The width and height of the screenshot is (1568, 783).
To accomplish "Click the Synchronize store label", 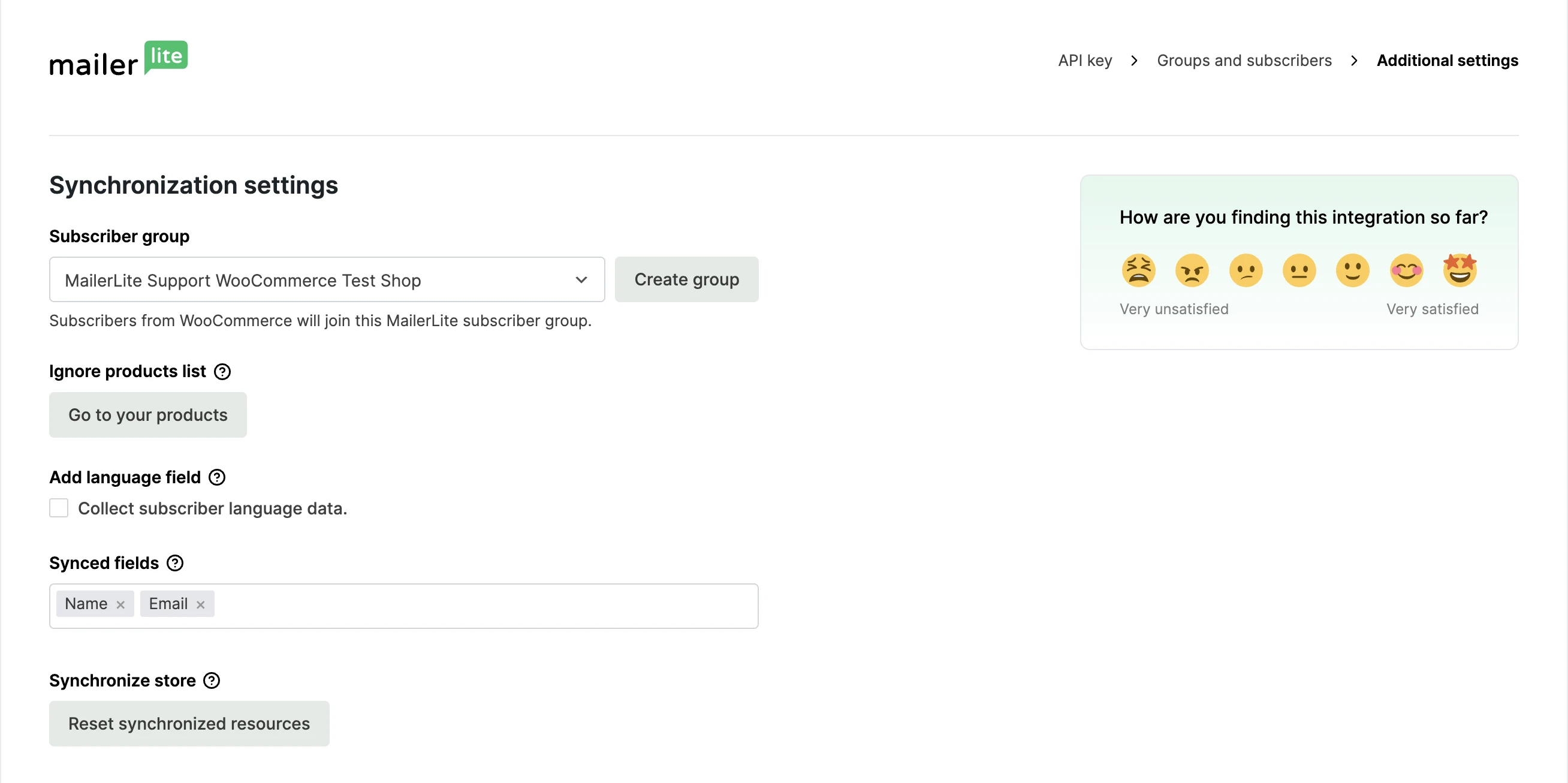I will pos(122,680).
